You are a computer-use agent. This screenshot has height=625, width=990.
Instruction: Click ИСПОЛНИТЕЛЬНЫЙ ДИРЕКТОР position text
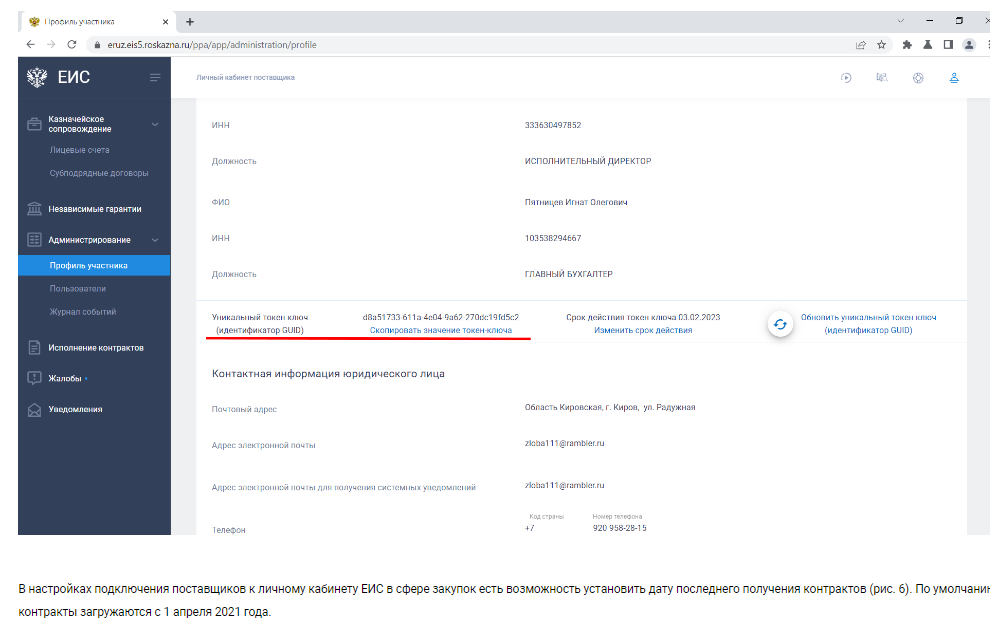[588, 161]
